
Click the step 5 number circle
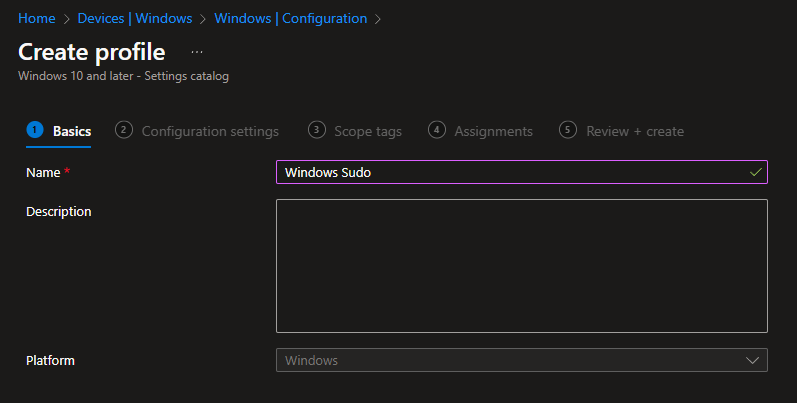coord(568,130)
